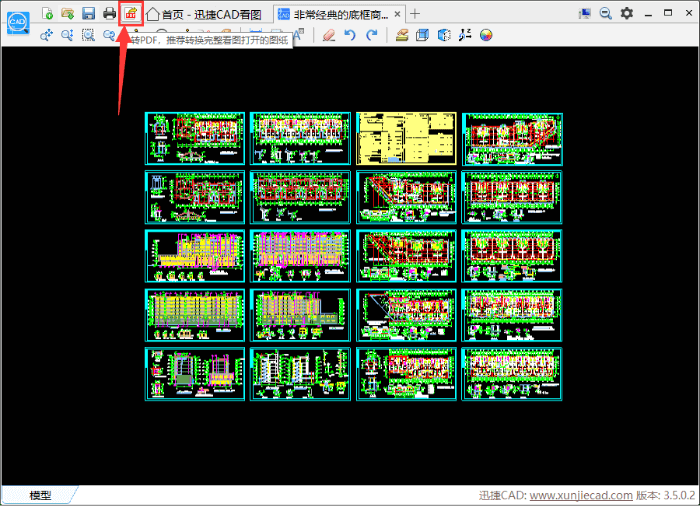Open the settings gear
The width and height of the screenshot is (700, 506).
(x=627, y=13)
